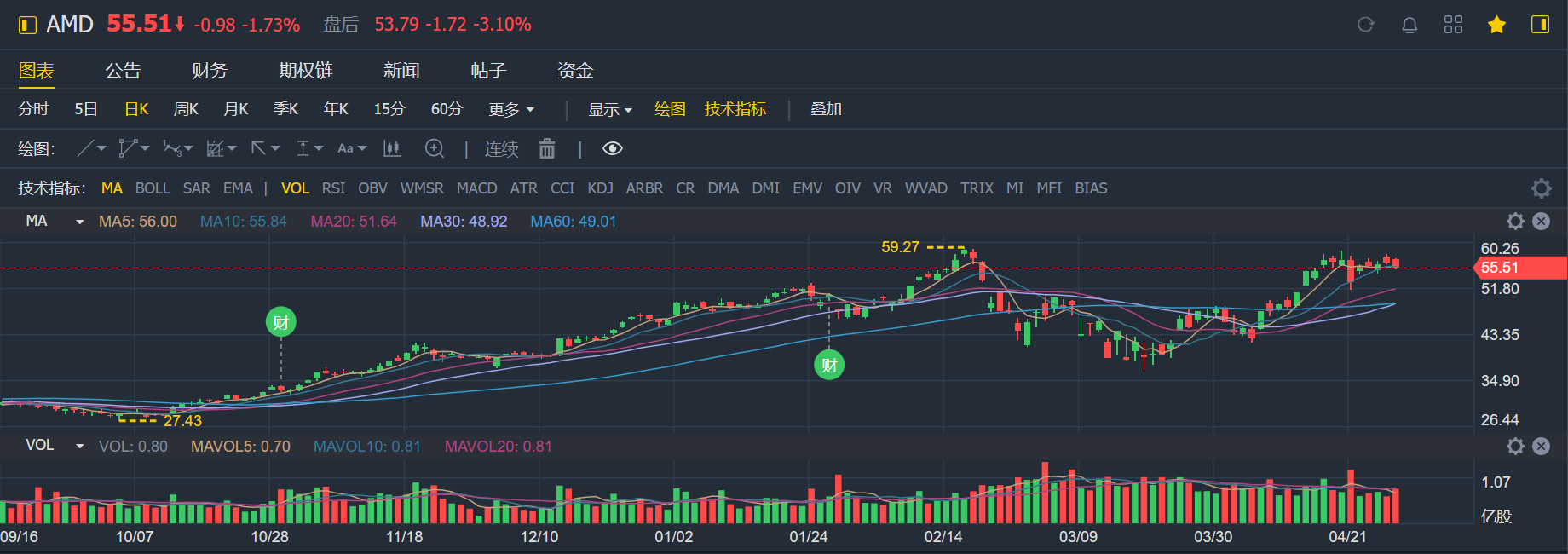Image resolution: width=1568 pixels, height=554 pixels.
Task: Open the price alert bell
Action: pos(1409,25)
